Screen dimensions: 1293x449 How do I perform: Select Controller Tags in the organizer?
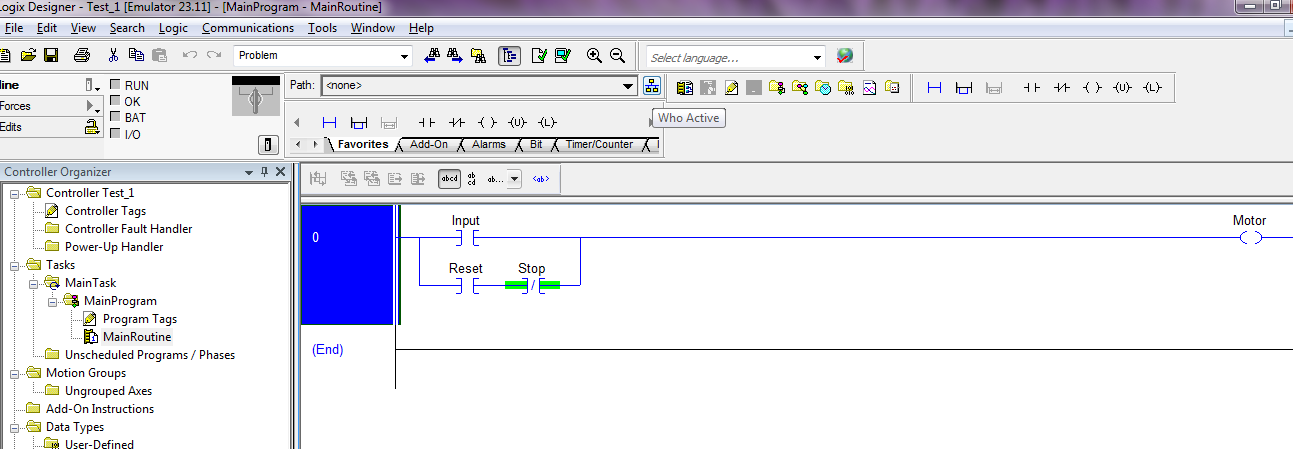click(x=105, y=211)
